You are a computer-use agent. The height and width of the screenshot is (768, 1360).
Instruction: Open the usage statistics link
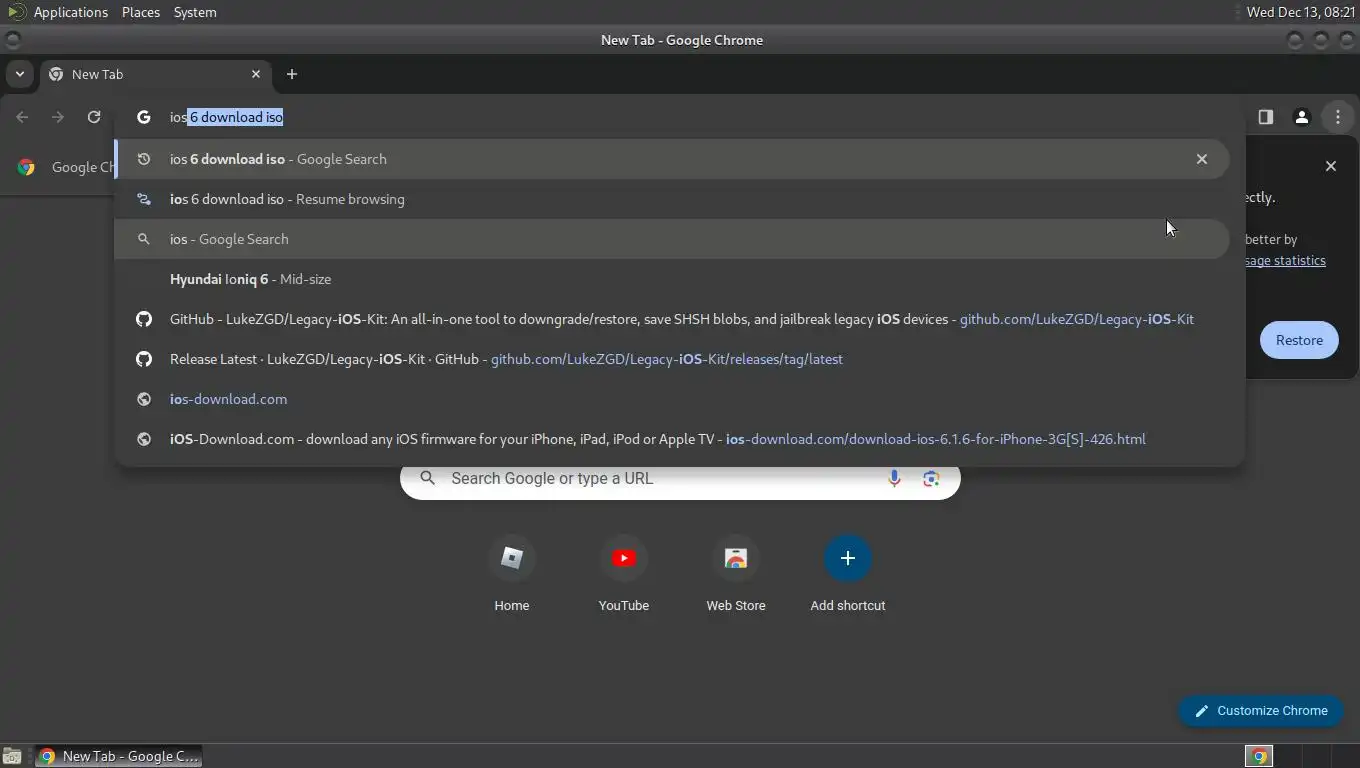(1285, 260)
